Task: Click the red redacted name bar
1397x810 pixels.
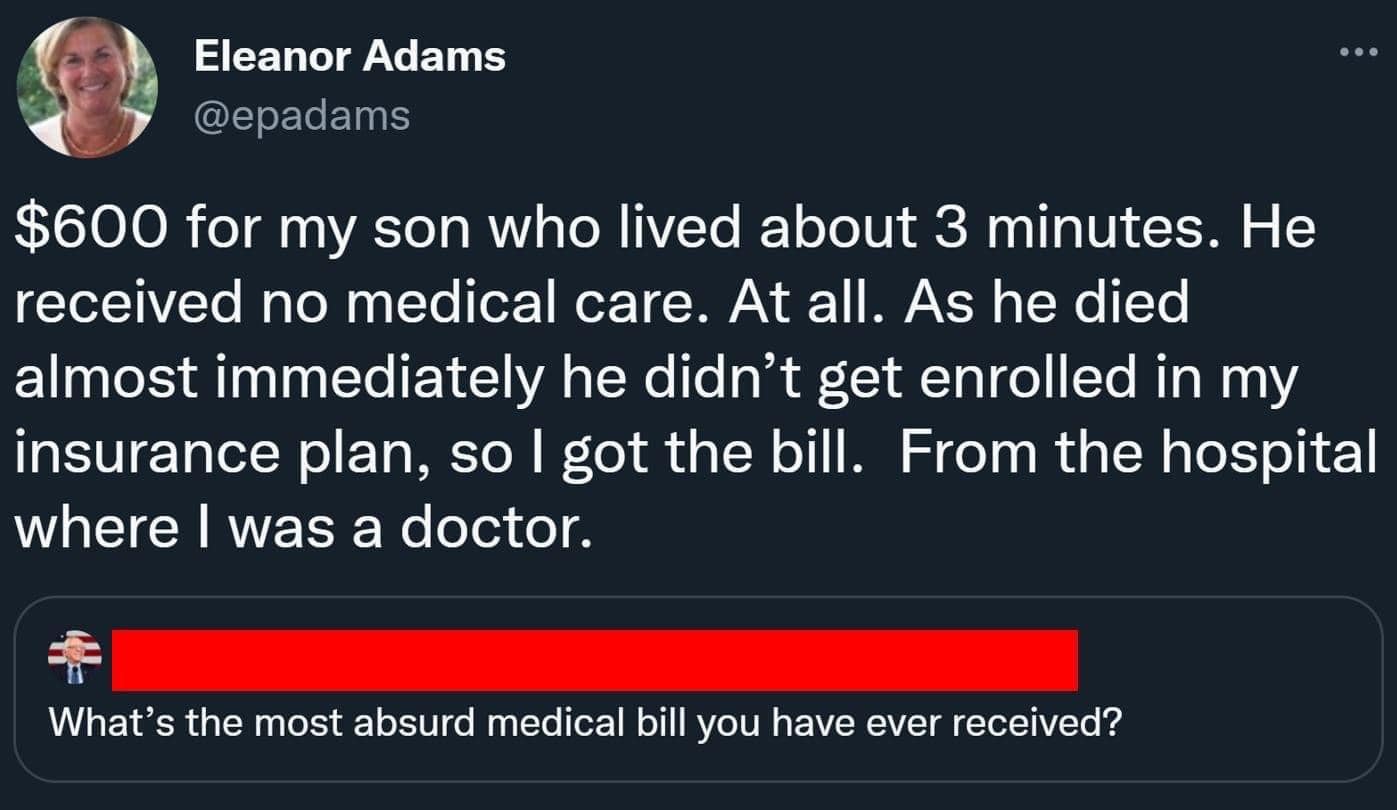Action: (x=594, y=660)
